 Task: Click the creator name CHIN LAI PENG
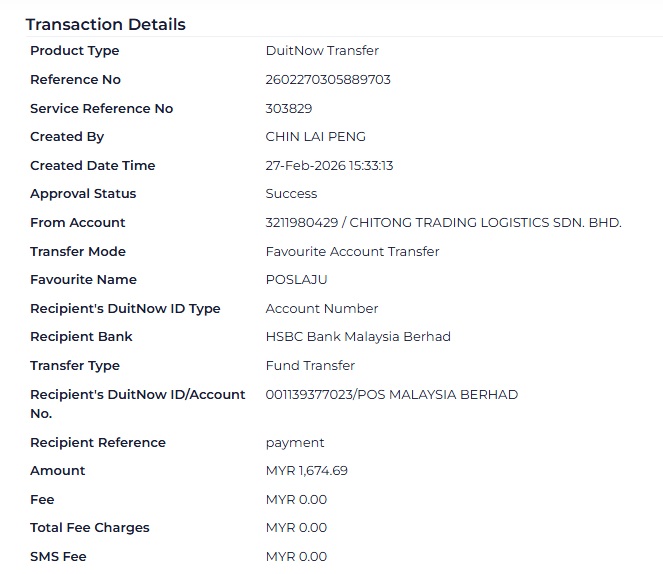click(316, 137)
